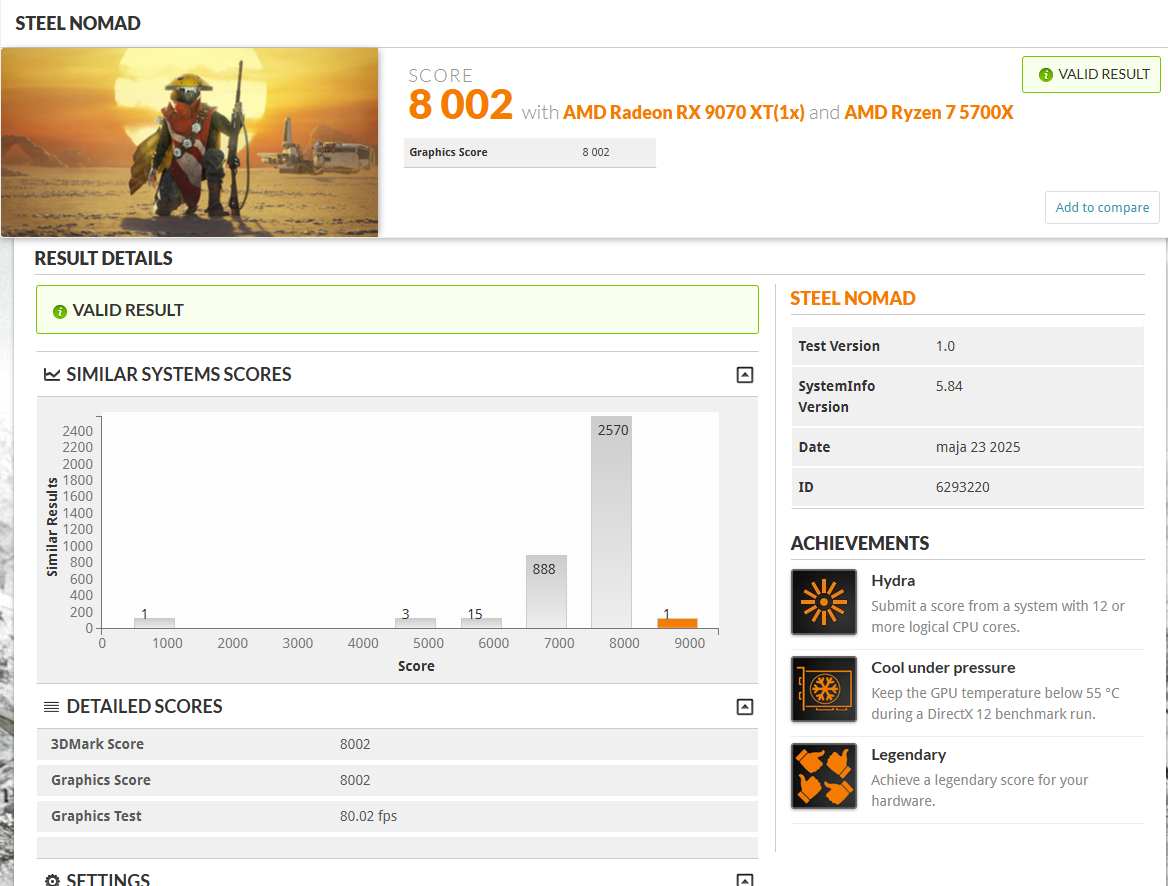Open the AMD Ryzen 7 5700X link
This screenshot has height=886, width=1168.
click(929, 113)
